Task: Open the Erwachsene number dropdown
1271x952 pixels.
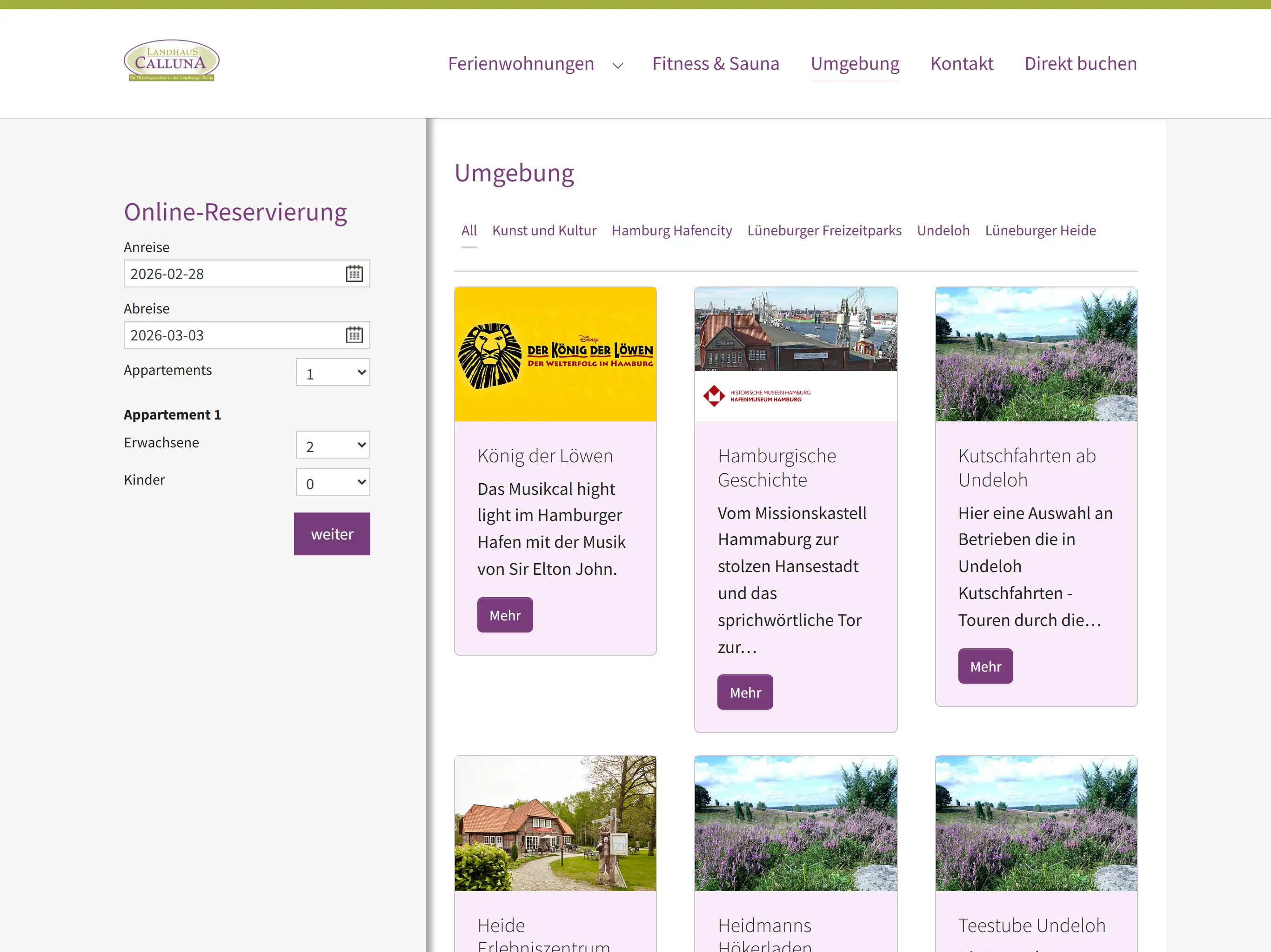Action: 333,445
